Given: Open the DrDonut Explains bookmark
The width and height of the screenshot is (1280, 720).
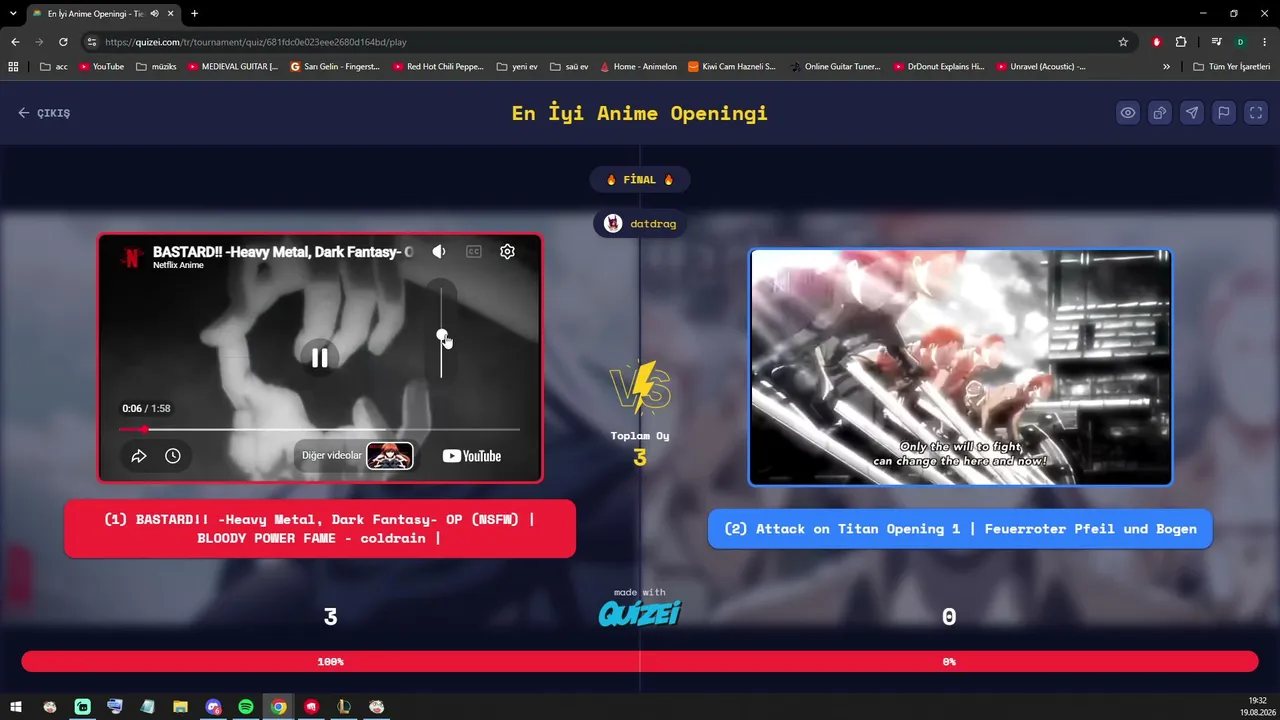Looking at the screenshot, I should pos(939,67).
